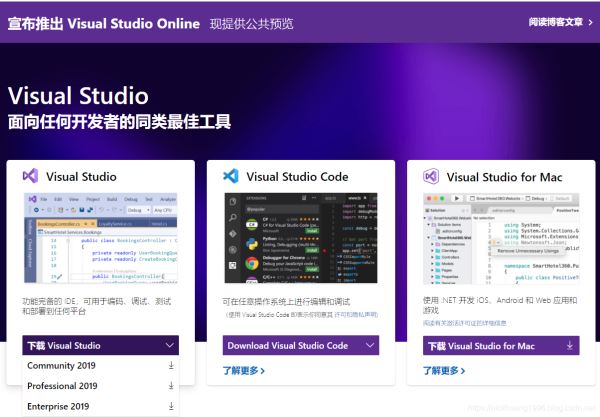Click the 使用 .NET 开发 iOS description text
This screenshot has height=417, width=600.
[500, 305]
